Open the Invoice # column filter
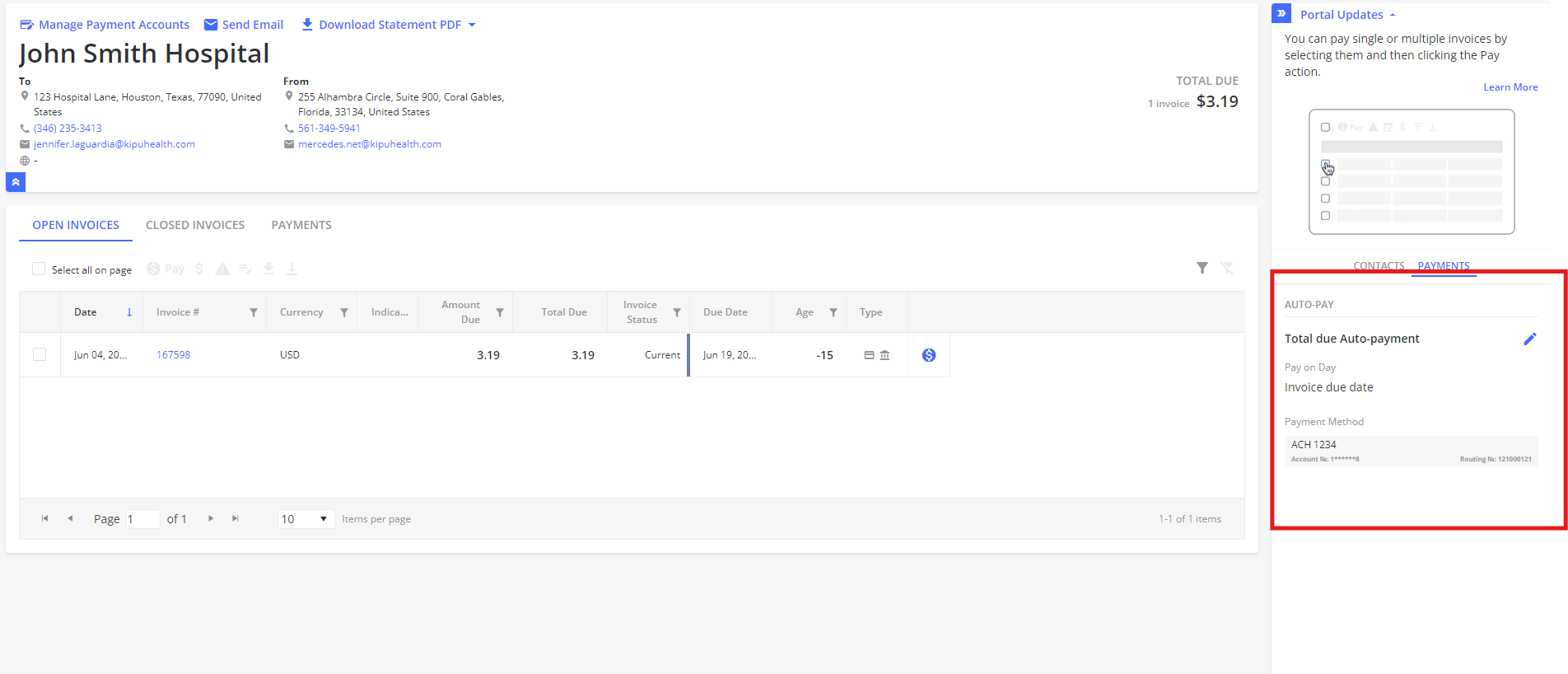 [x=254, y=312]
